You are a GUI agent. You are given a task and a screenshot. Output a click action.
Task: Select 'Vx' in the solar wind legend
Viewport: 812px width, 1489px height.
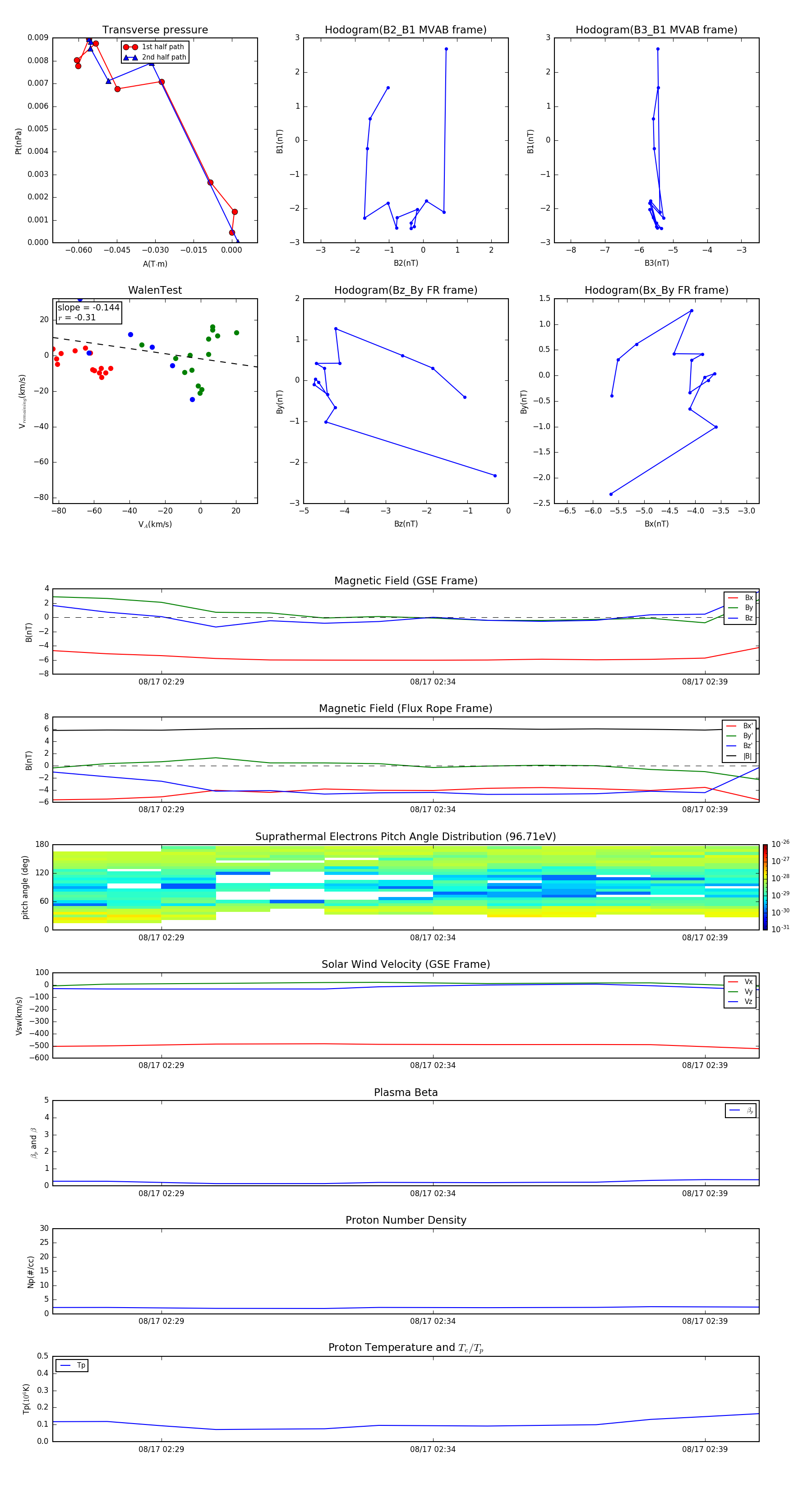740,981
